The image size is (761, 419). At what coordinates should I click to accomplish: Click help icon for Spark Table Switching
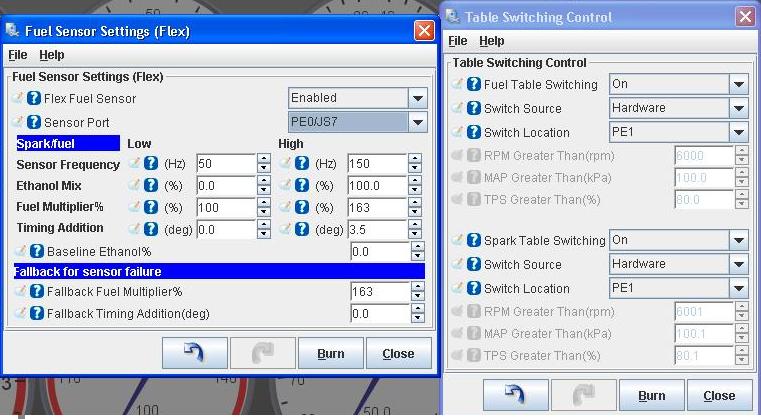pyautogui.click(x=474, y=241)
